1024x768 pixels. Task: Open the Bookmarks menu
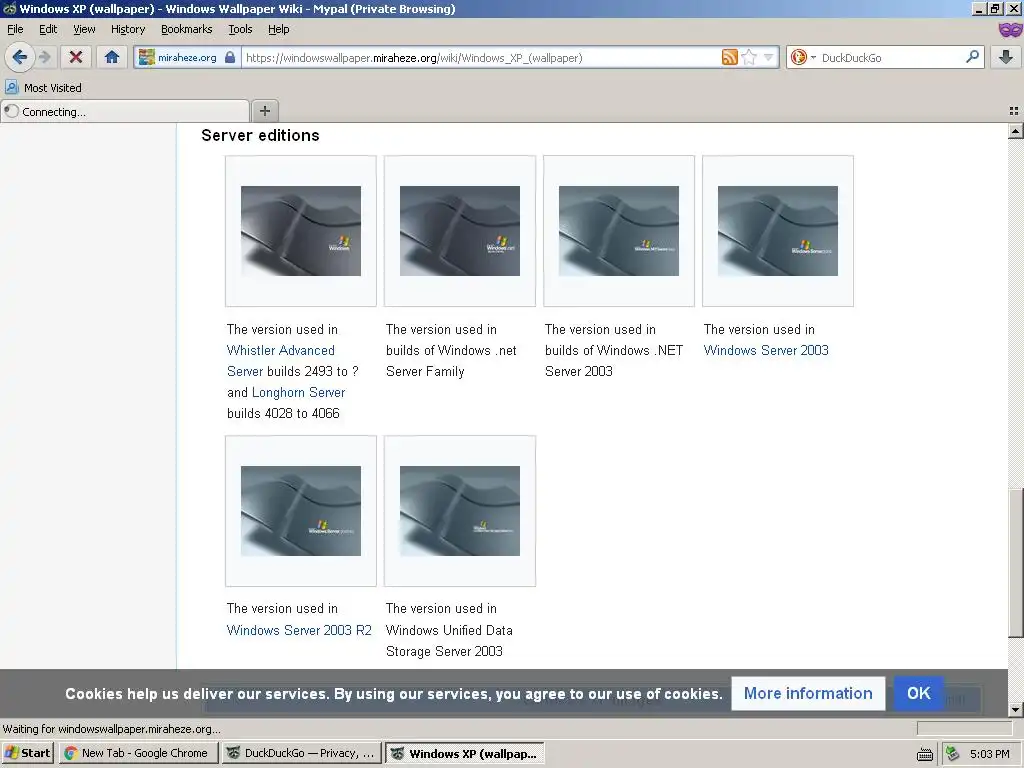(187, 29)
